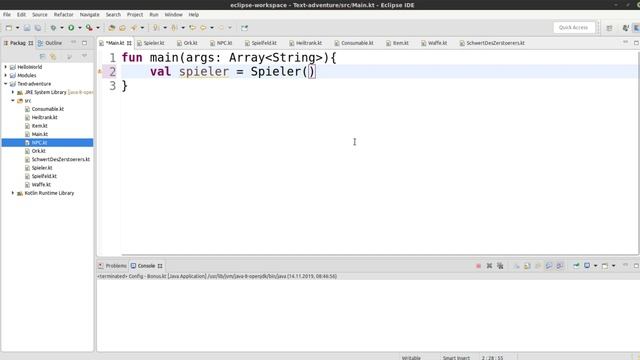640x360 pixels.
Task: Click the New Java Package toolbar icon
Action: coord(111,28)
